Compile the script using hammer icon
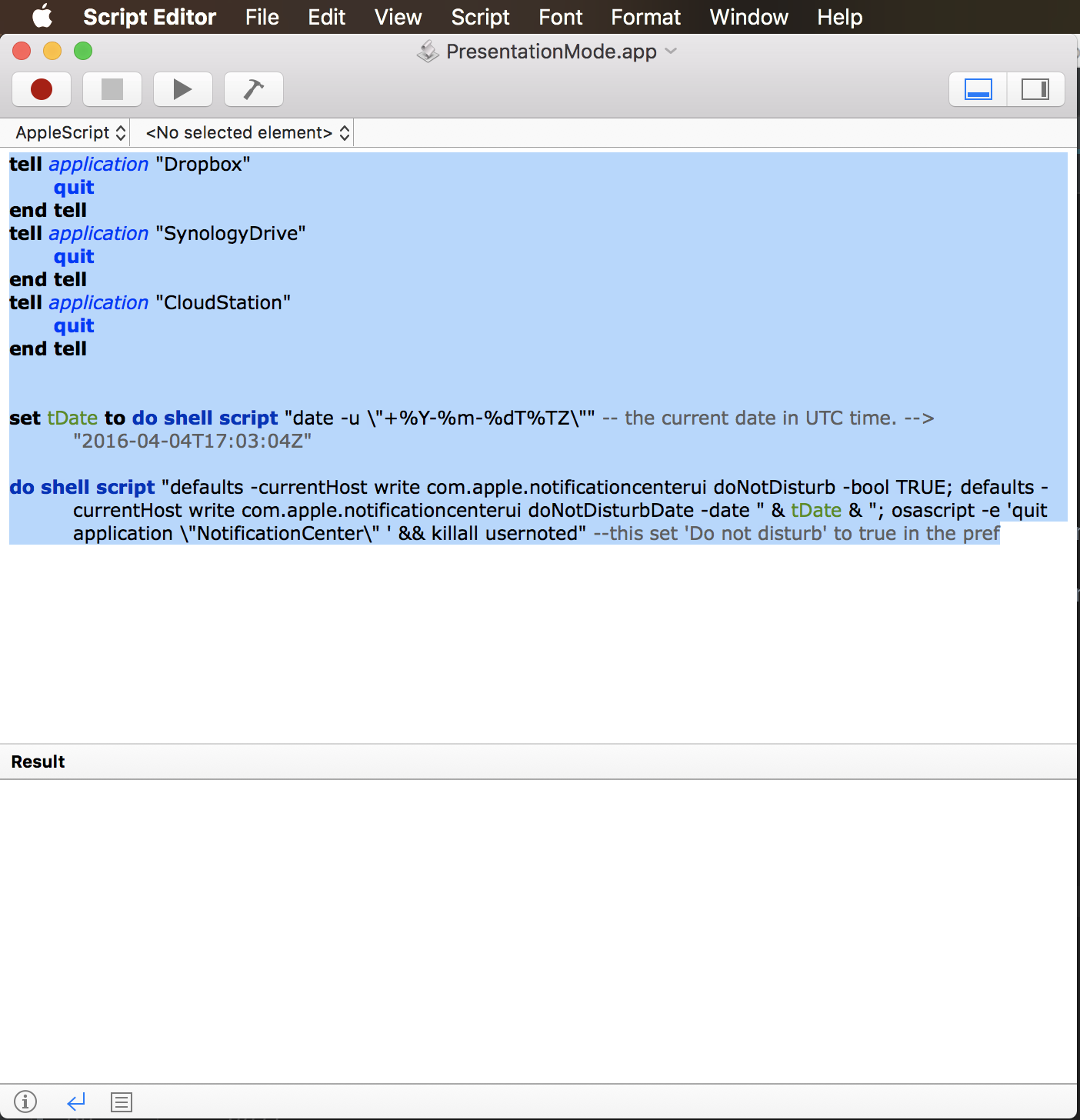The width and height of the screenshot is (1080, 1120). [x=254, y=89]
